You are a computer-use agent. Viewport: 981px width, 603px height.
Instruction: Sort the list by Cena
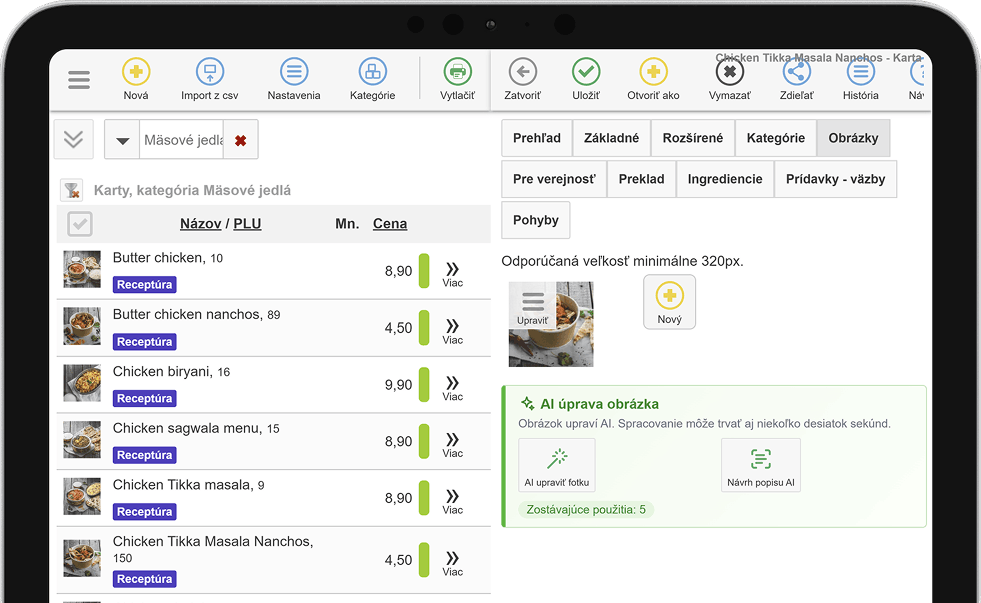coord(390,223)
